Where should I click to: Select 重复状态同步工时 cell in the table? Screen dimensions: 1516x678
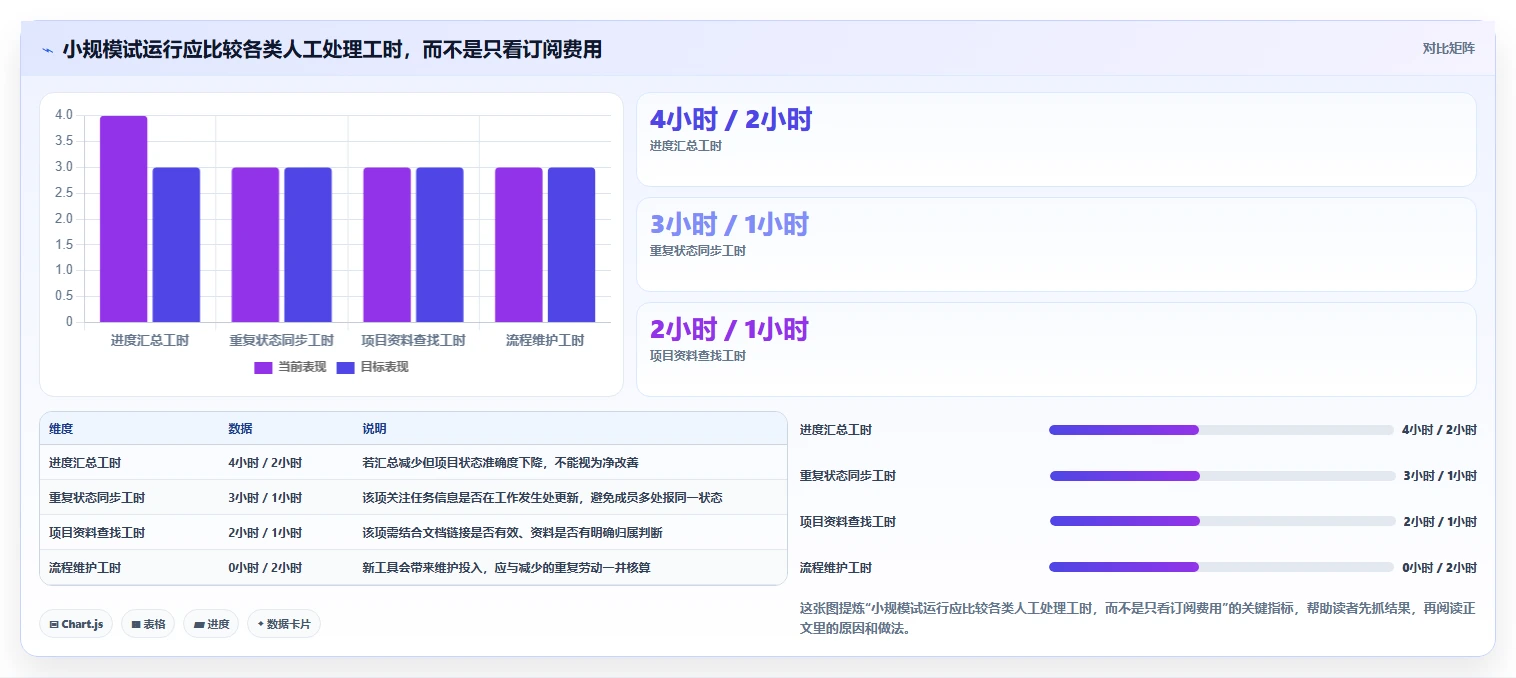[97, 498]
